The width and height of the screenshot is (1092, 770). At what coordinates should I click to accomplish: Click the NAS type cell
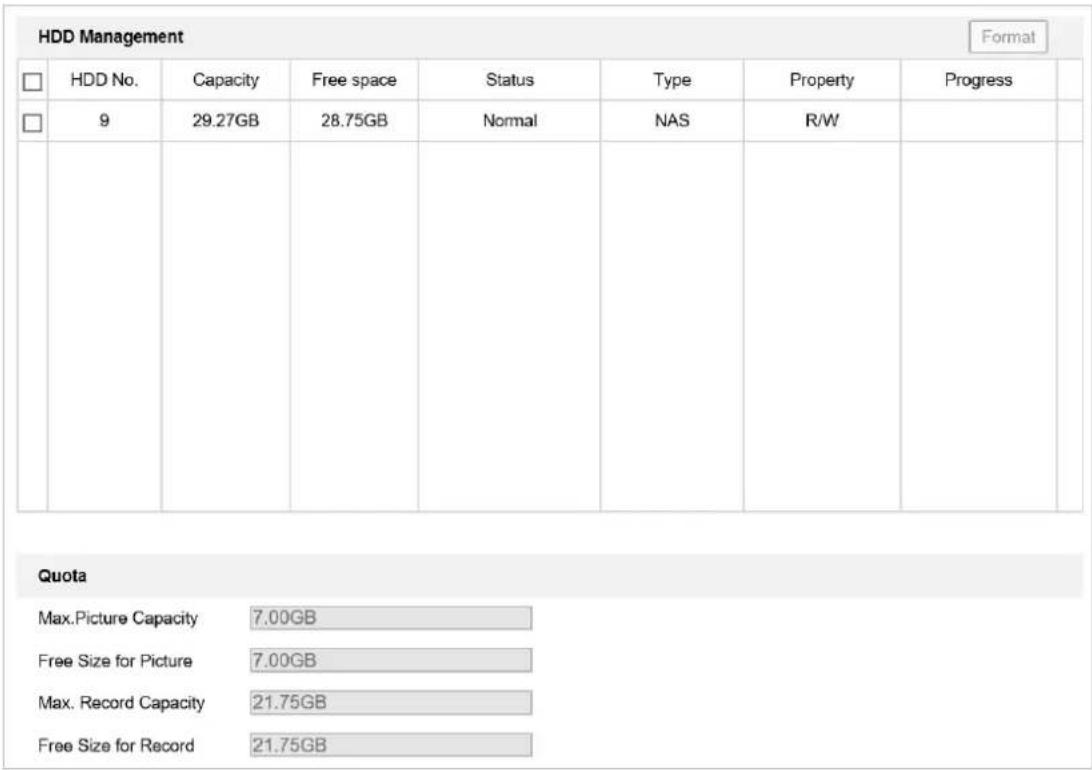pos(672,120)
